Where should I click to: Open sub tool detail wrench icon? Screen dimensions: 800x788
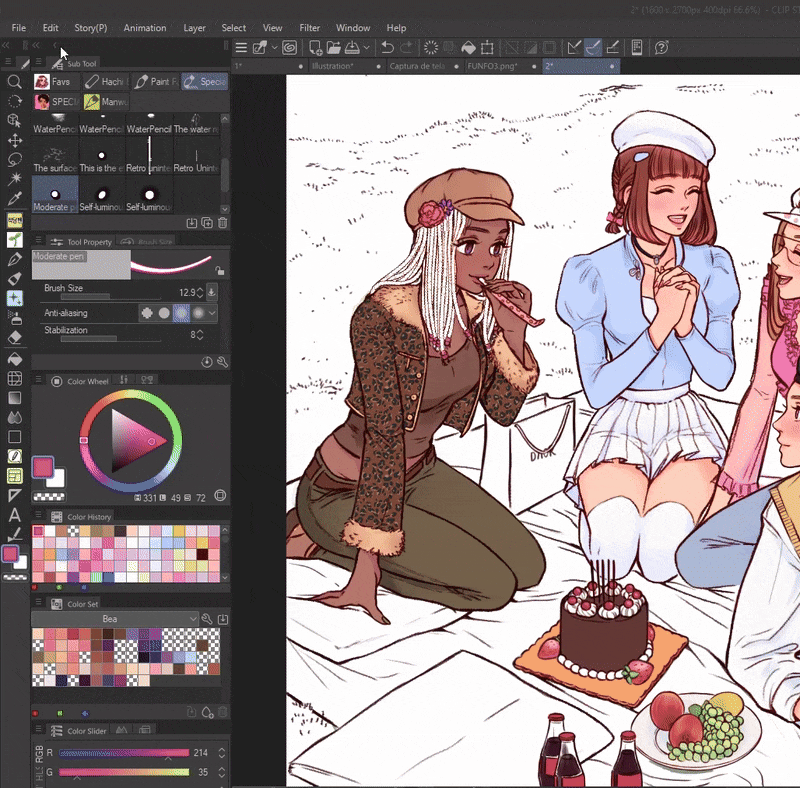pyautogui.click(x=222, y=362)
